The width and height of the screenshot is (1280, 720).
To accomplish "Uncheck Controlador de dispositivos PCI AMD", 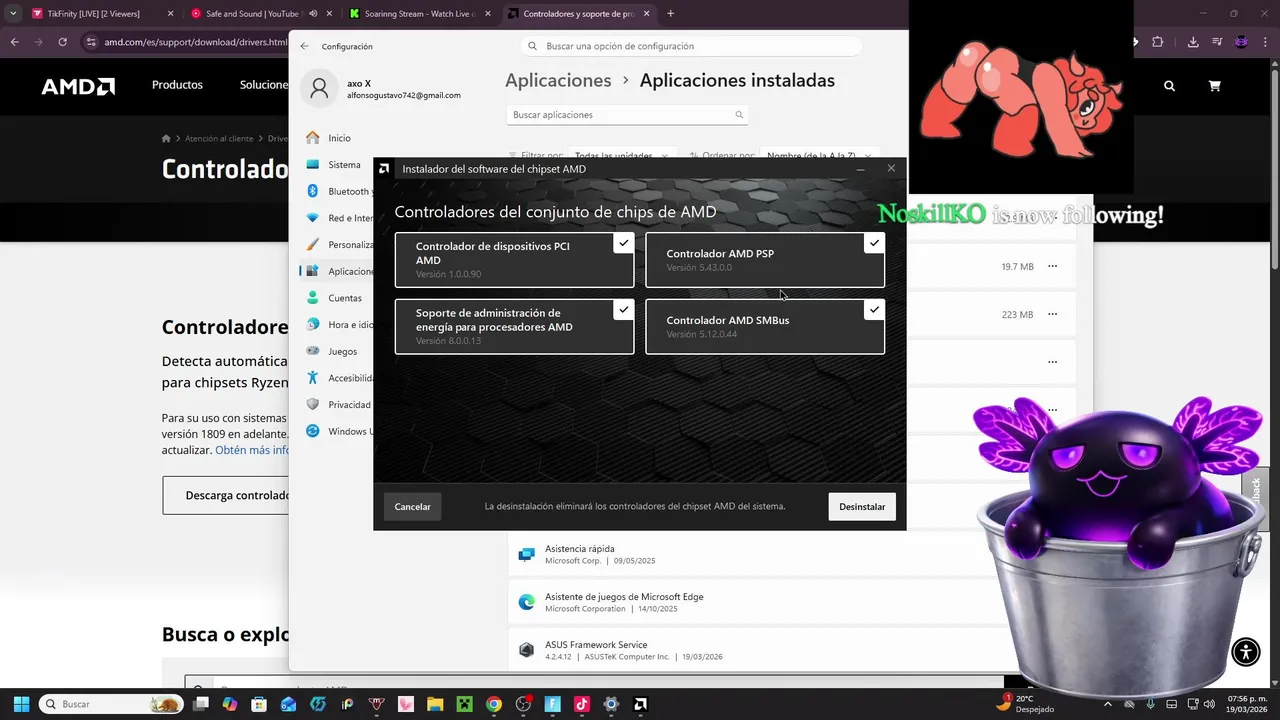I will click(x=624, y=243).
